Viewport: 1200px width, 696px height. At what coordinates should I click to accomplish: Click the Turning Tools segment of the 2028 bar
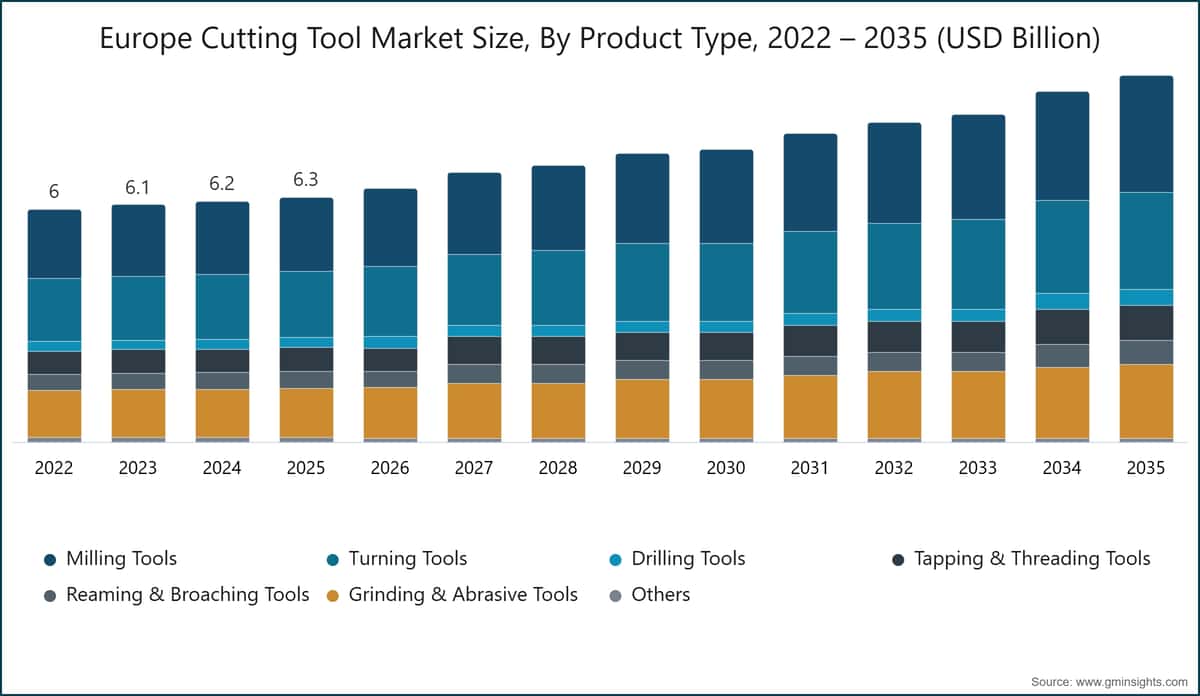click(558, 288)
